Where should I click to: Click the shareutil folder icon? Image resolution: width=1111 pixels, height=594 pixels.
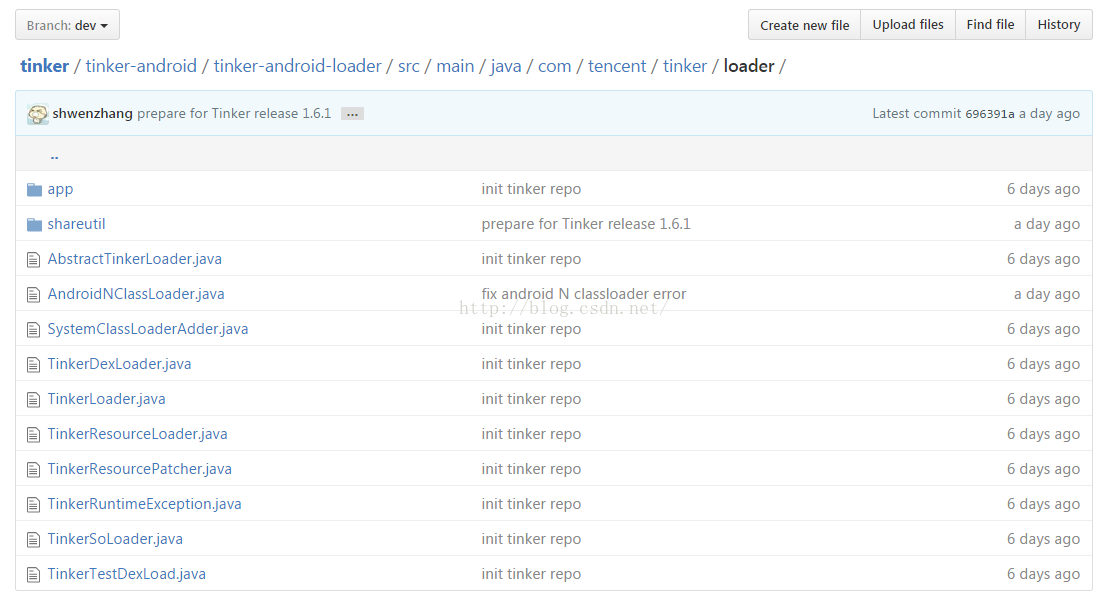tap(34, 225)
